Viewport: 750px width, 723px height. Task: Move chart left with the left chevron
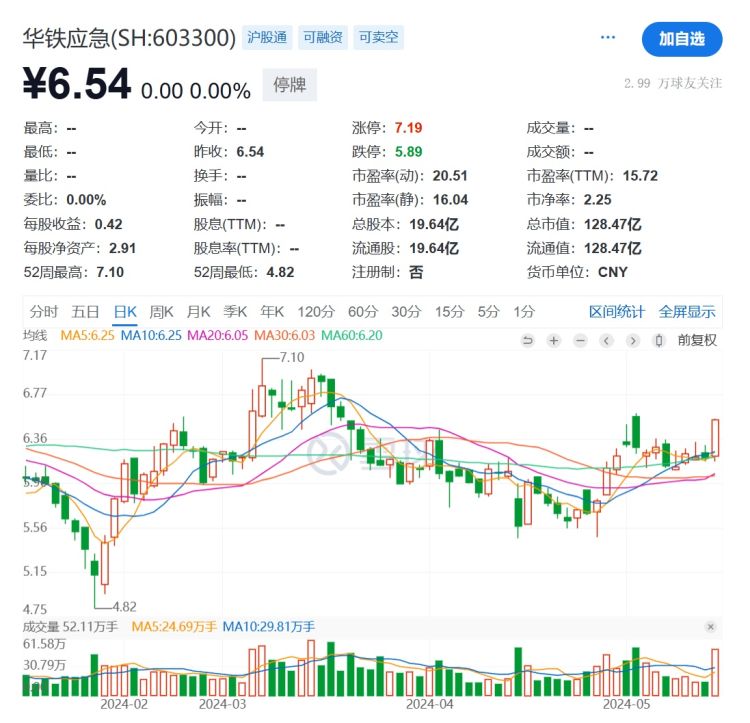pos(607,340)
